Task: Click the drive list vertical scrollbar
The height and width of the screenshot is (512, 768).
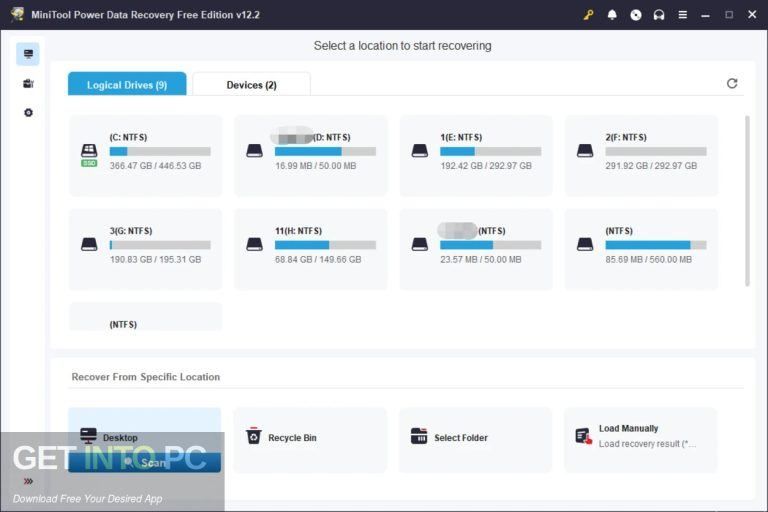Action: (747, 201)
